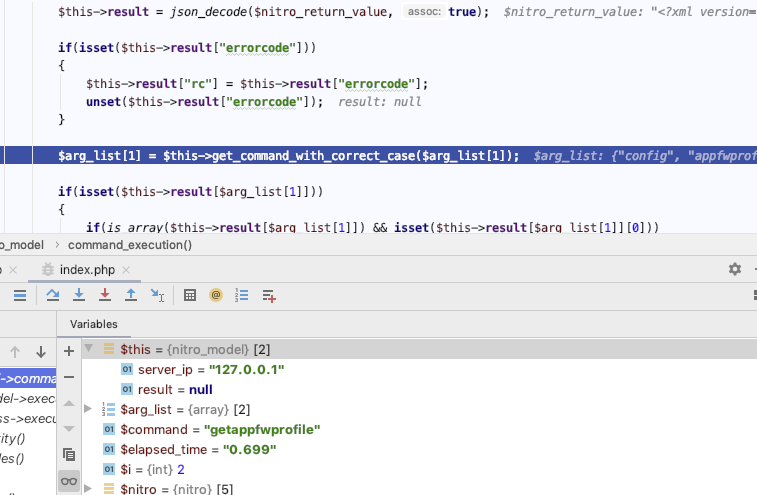
Task: Click the Step Out debugger icon
Action: [131, 295]
